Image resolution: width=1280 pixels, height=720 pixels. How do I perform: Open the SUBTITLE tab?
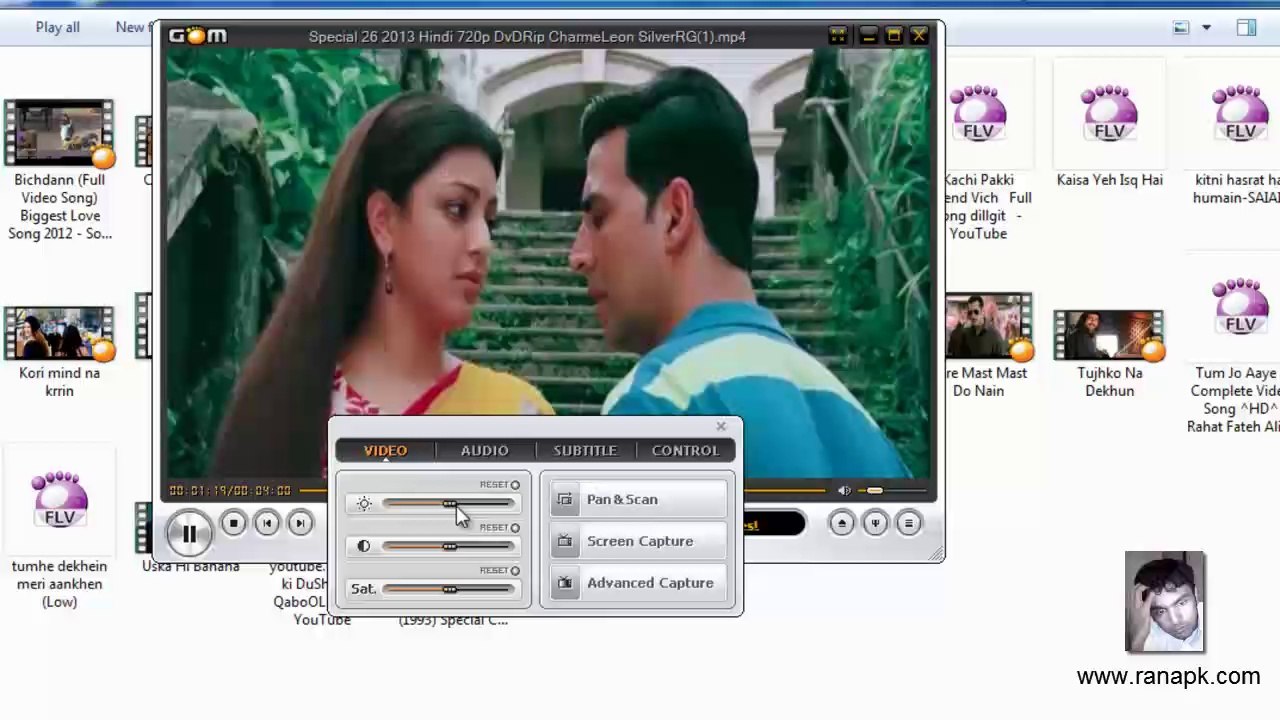point(585,451)
